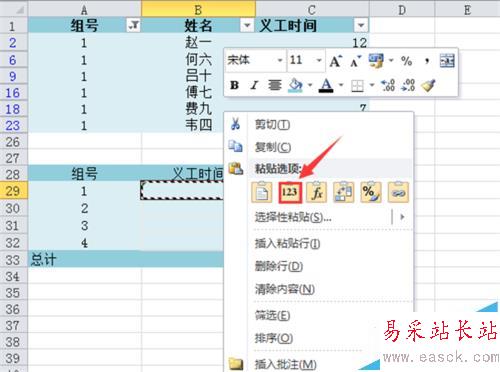The height and width of the screenshot is (372, 500).
Task: Click the Copy icon in context menu
Action: [x=235, y=146]
